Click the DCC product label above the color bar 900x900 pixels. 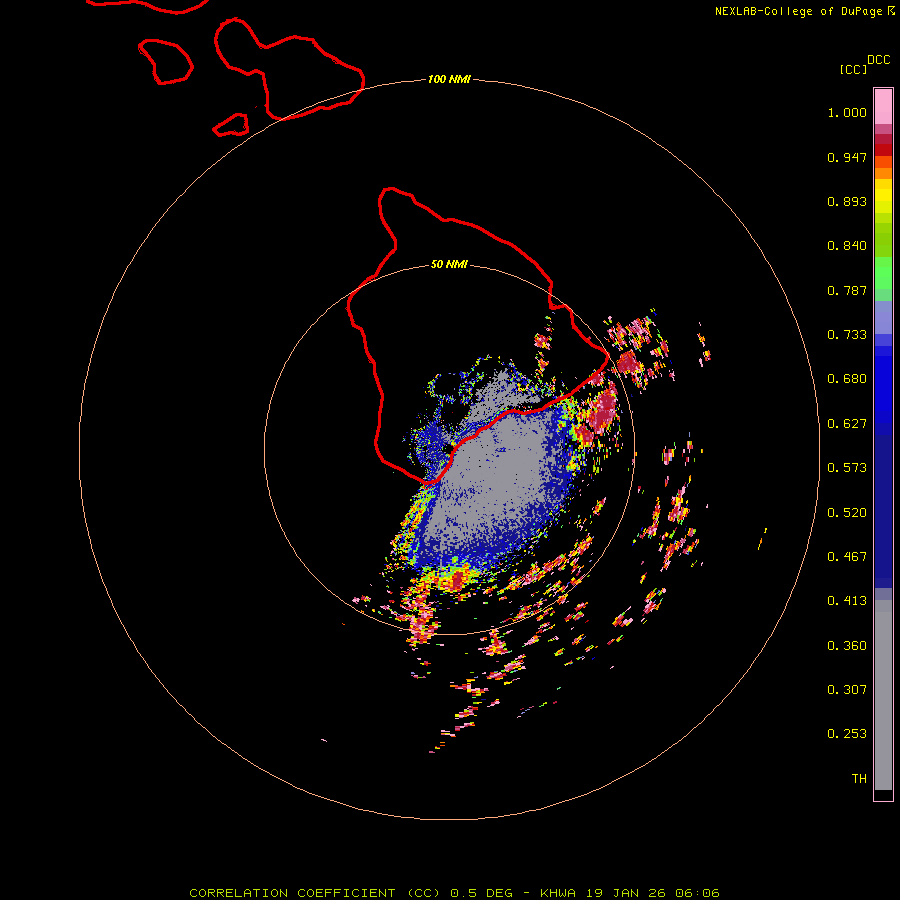pyautogui.click(x=878, y=60)
